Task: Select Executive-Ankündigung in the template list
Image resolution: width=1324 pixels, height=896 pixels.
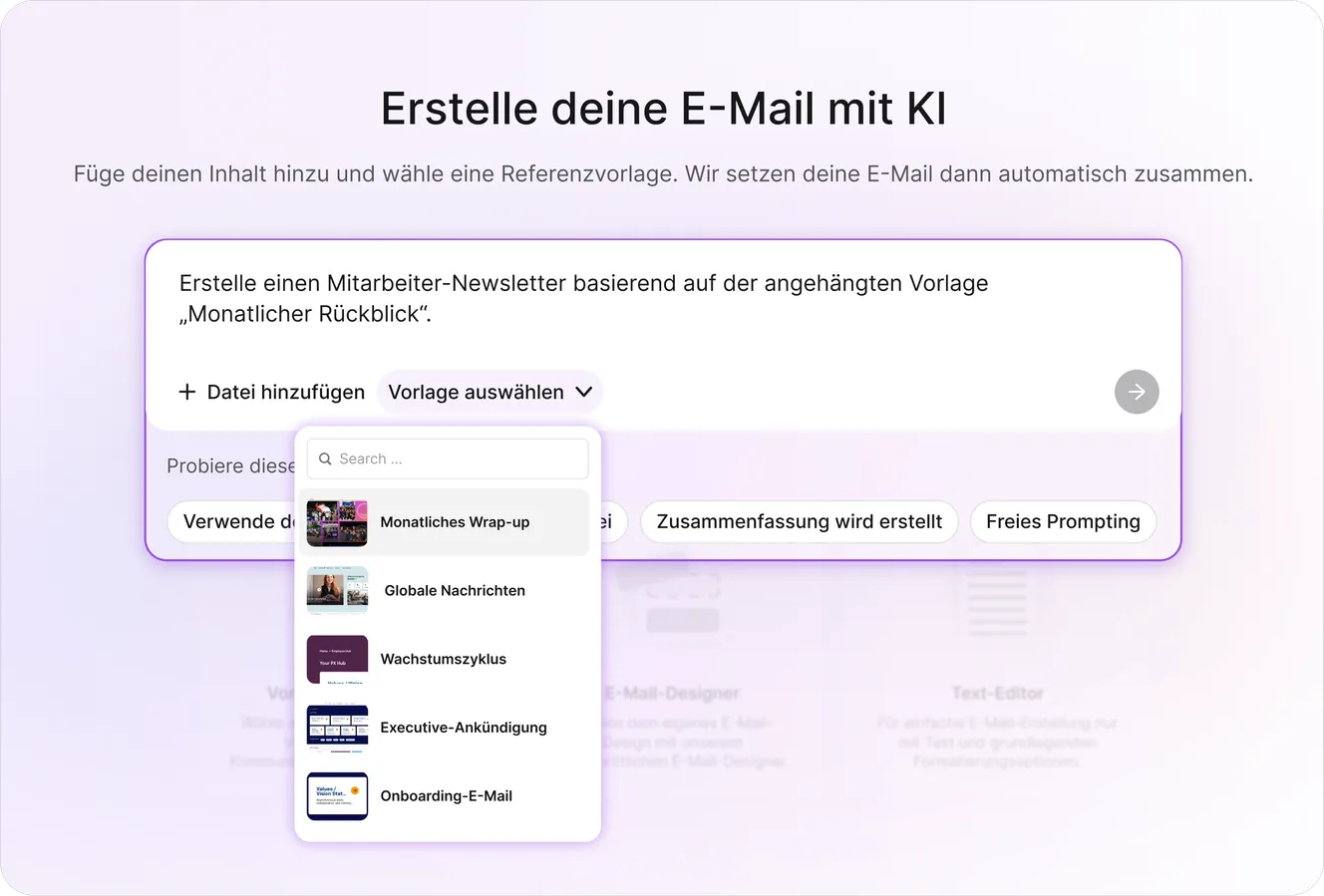Action: (444, 728)
